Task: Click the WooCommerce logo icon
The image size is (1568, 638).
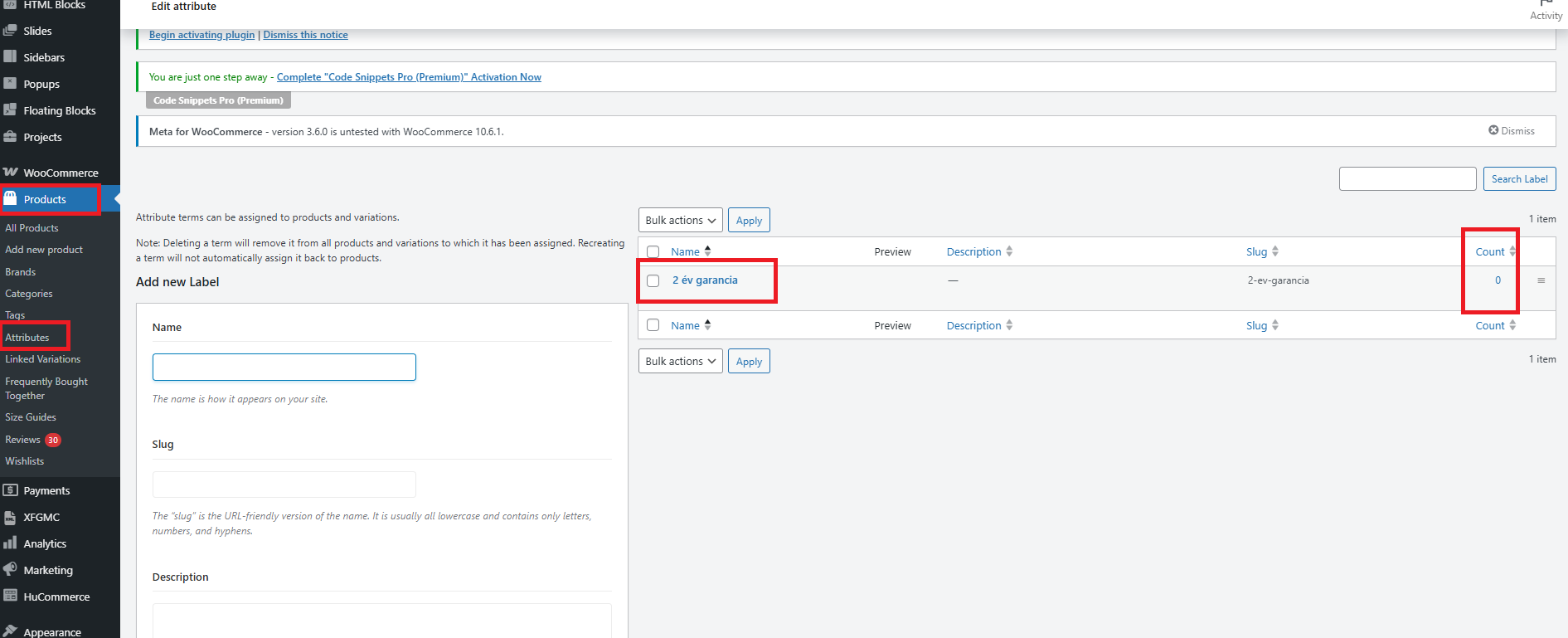Action: (x=10, y=173)
